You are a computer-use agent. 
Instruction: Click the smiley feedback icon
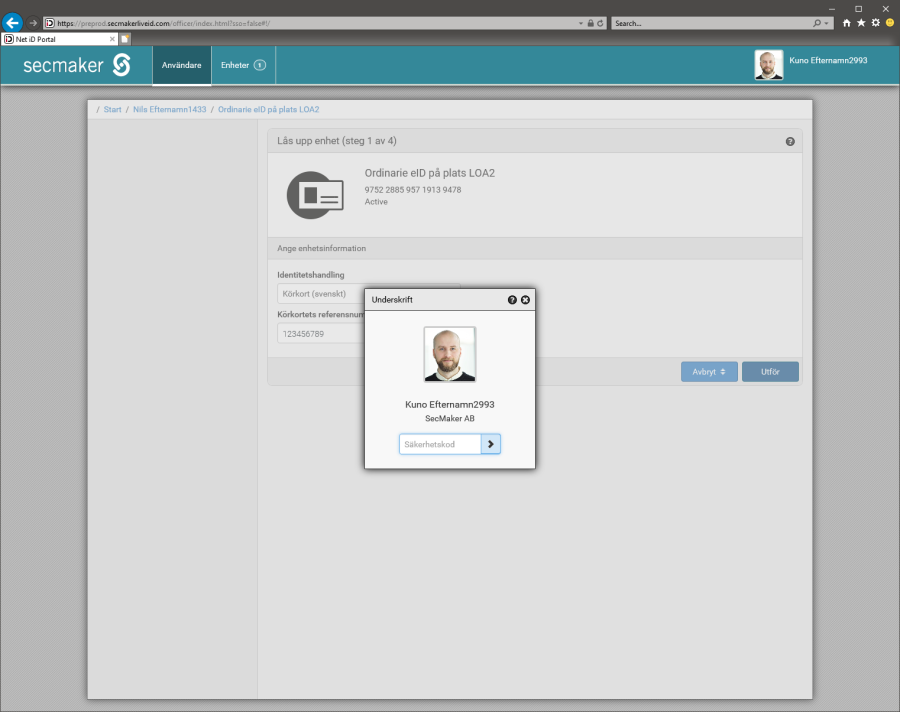(x=890, y=23)
